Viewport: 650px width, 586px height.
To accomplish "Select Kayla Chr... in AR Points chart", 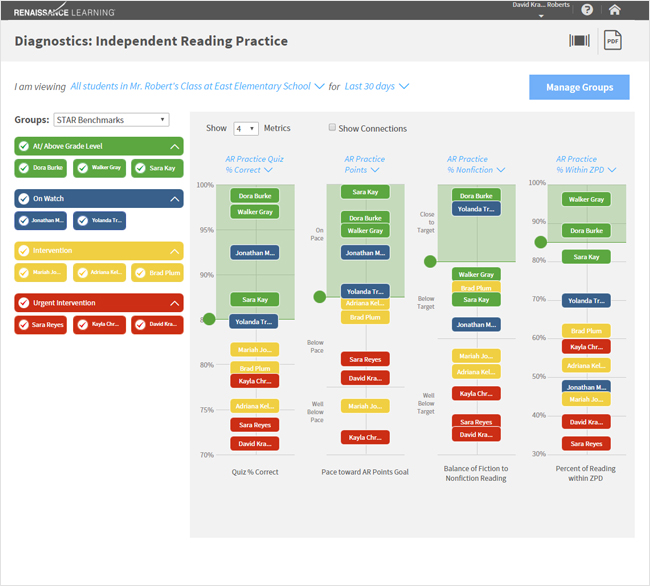I will click(365, 437).
